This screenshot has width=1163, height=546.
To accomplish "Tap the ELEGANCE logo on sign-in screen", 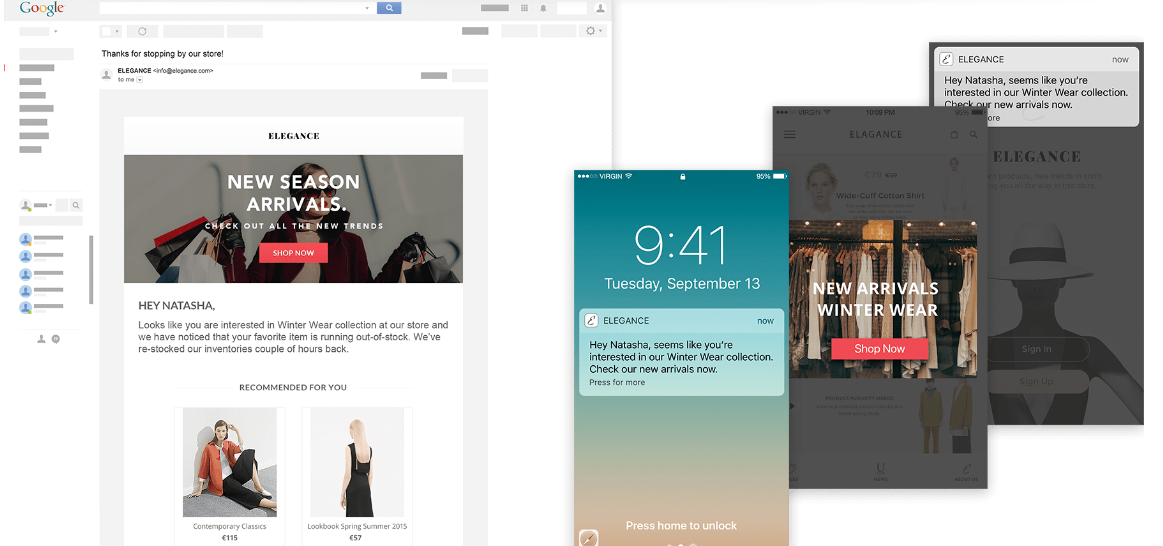I will pyautogui.click(x=1036, y=157).
